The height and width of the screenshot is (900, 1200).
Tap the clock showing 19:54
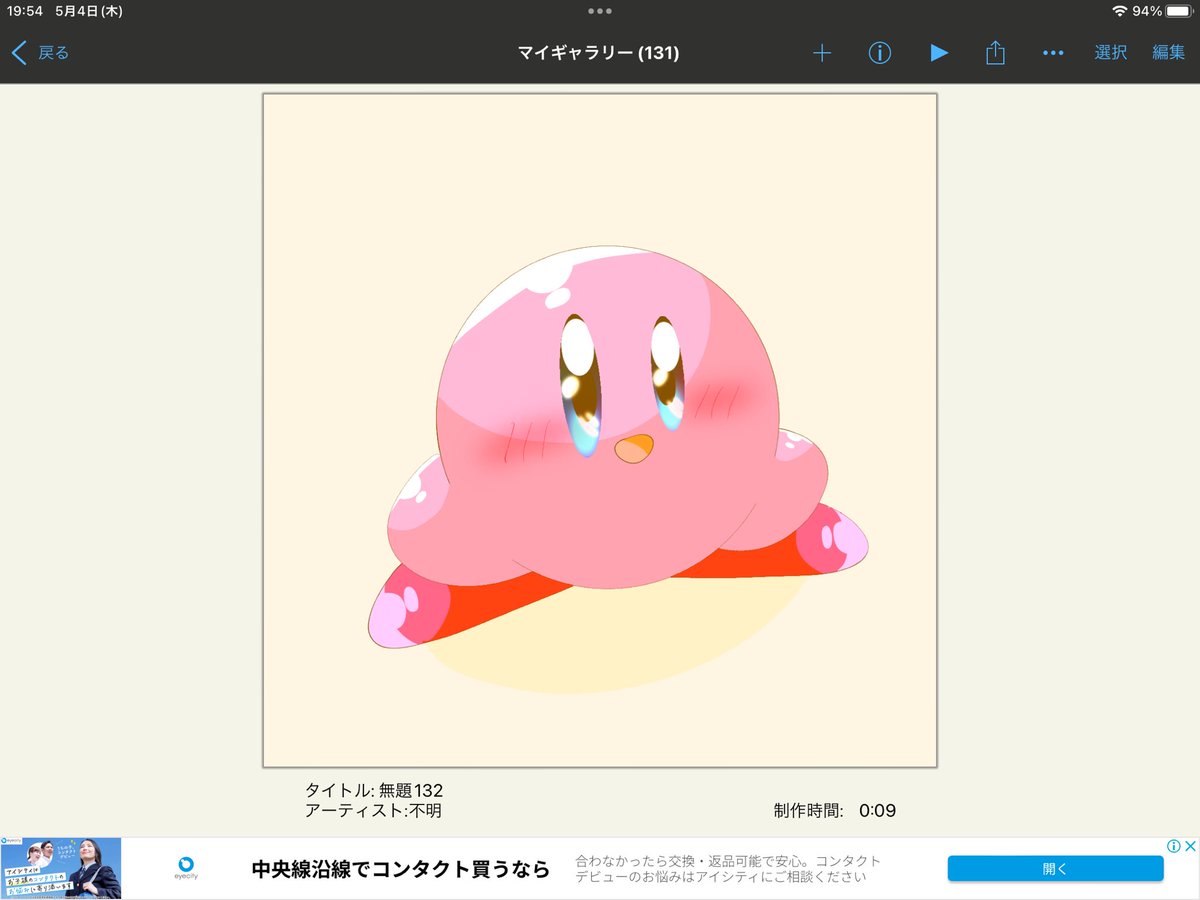[25, 11]
